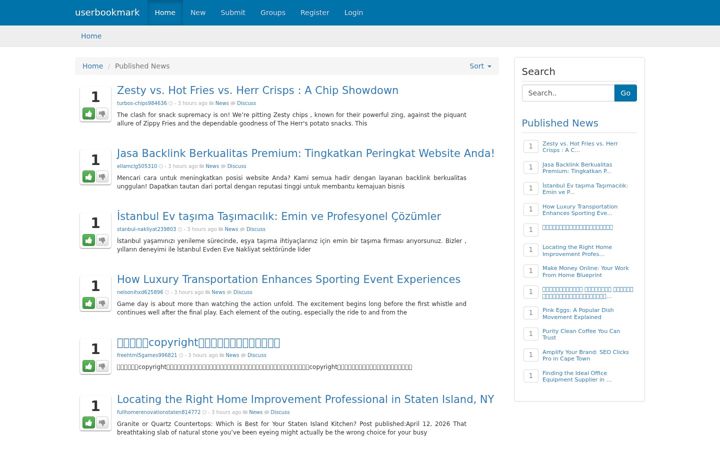Viewport: 720px width, 450px height.
Task: Open sidebar link Finding the Ideal Office
Action: click(576, 376)
